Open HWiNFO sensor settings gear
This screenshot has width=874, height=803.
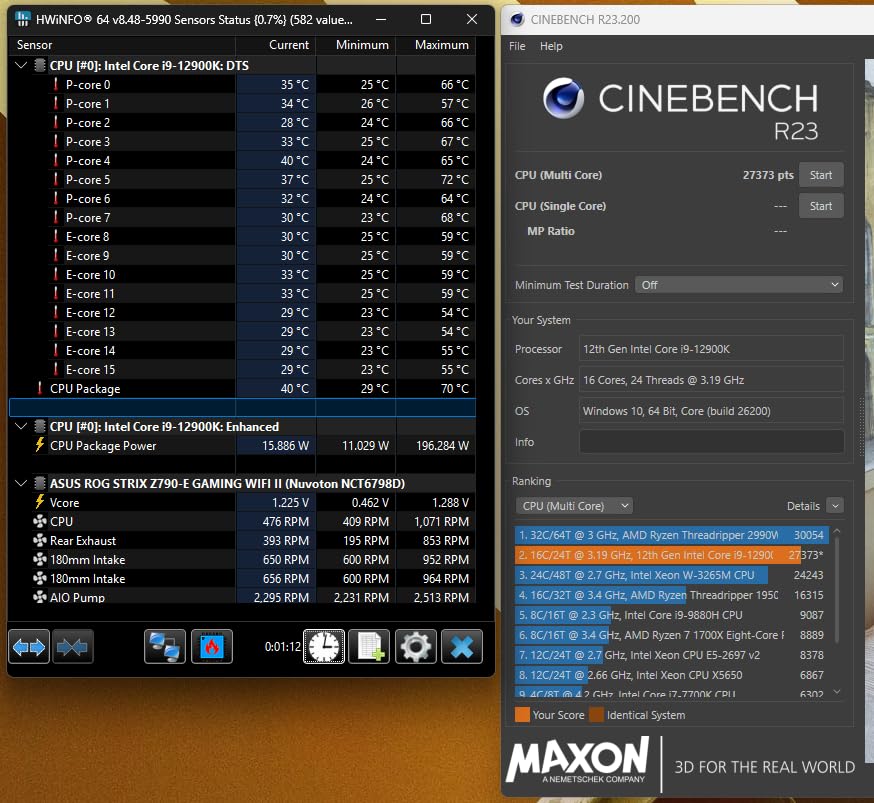(x=416, y=646)
